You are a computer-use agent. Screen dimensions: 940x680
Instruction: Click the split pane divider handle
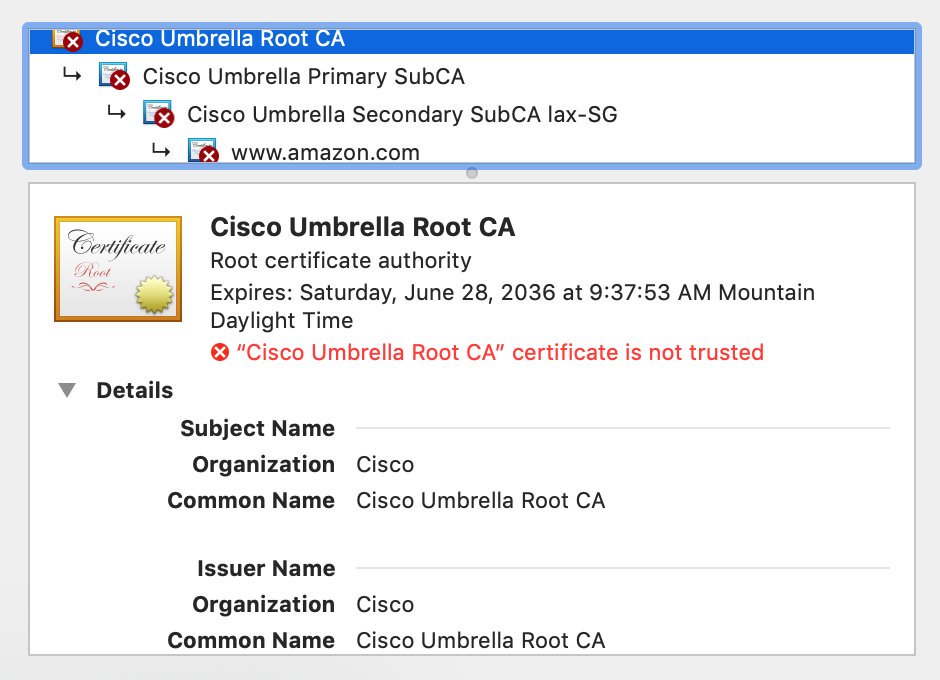click(472, 173)
